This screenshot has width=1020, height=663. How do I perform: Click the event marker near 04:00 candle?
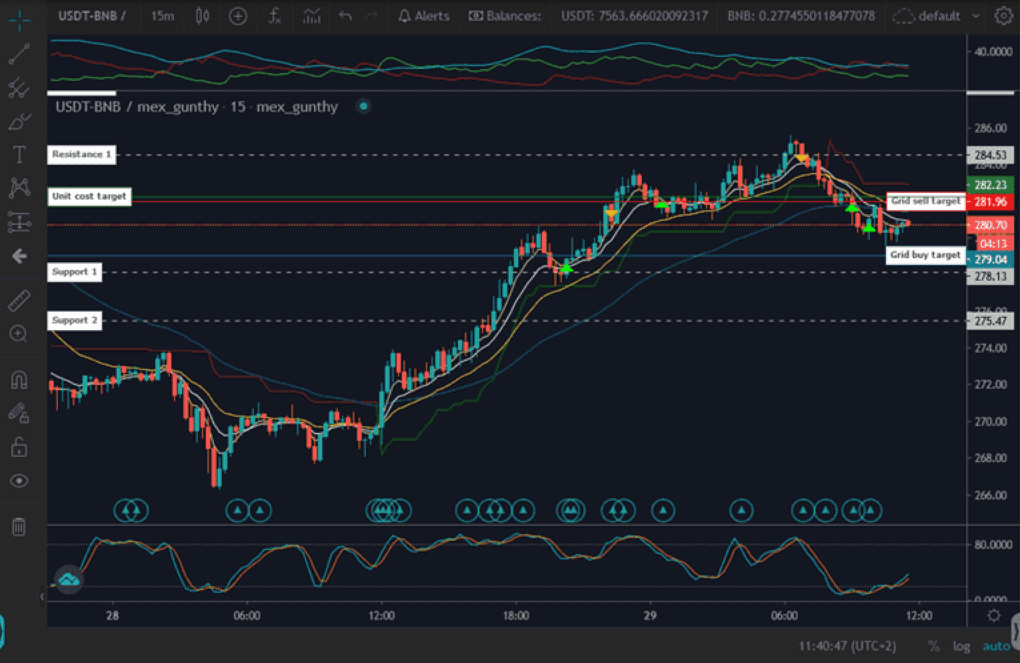[742, 511]
